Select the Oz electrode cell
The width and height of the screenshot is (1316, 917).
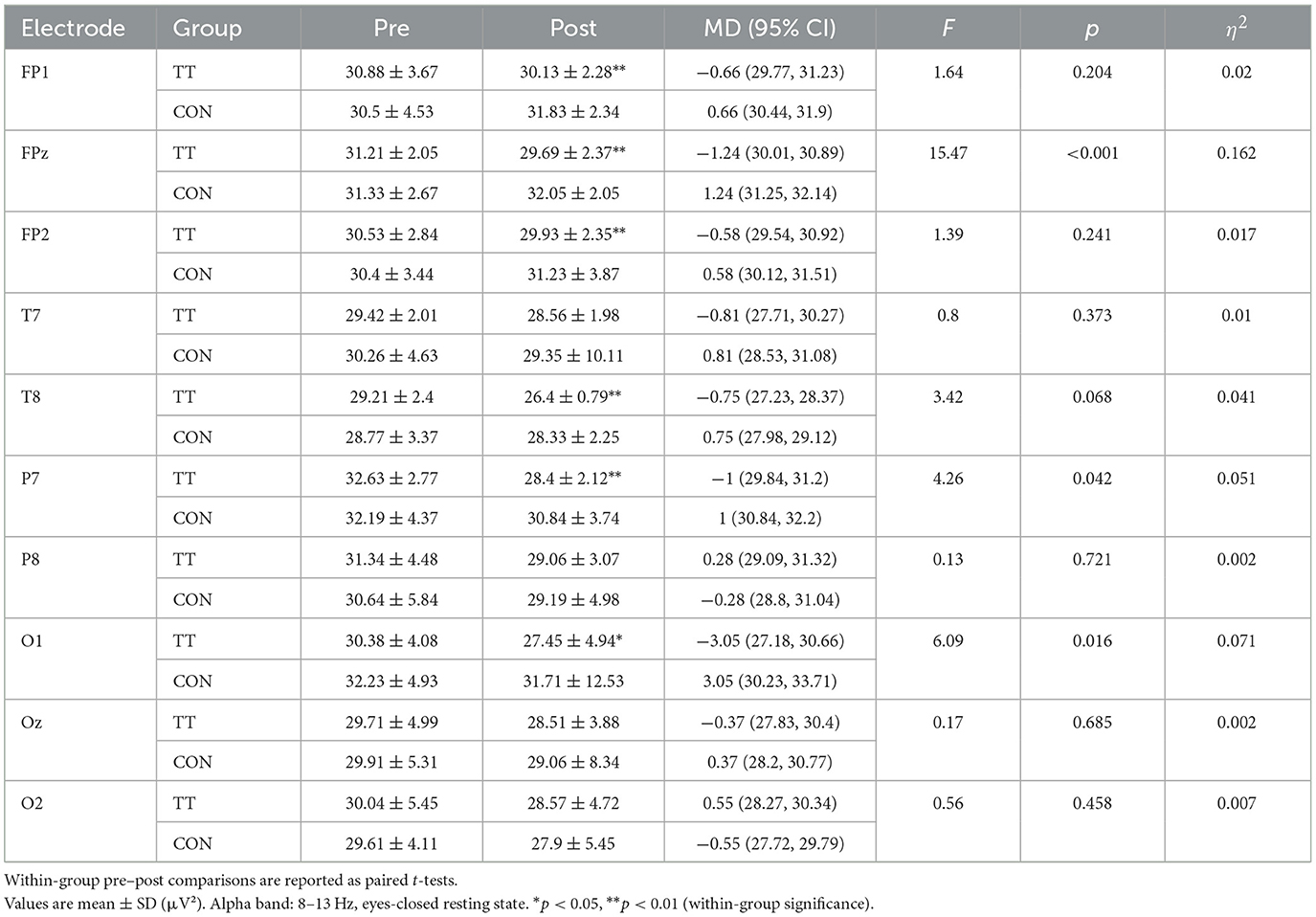(x=32, y=722)
